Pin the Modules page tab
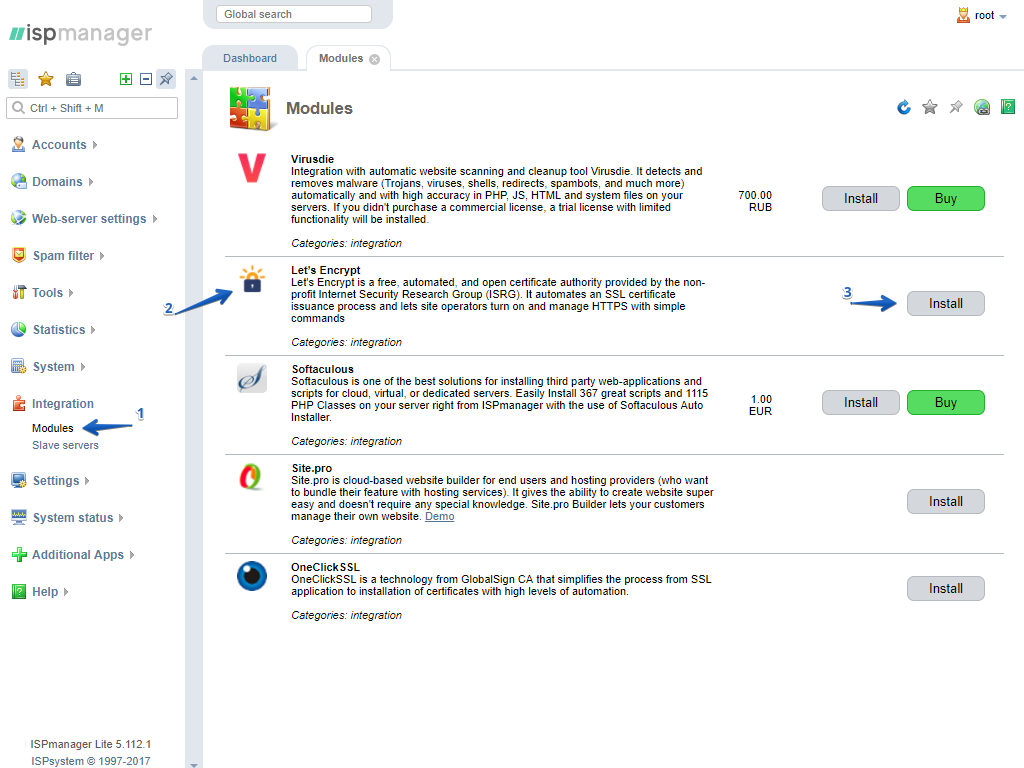 [x=956, y=107]
